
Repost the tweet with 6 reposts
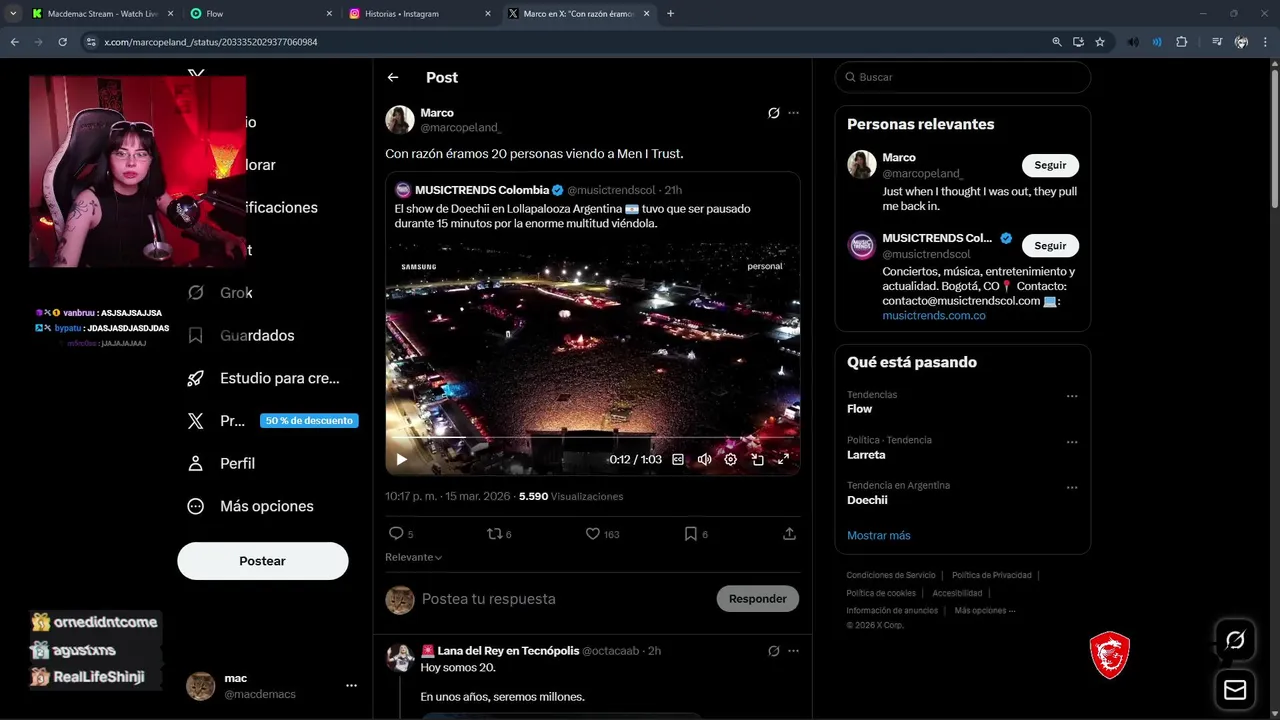[x=498, y=534]
